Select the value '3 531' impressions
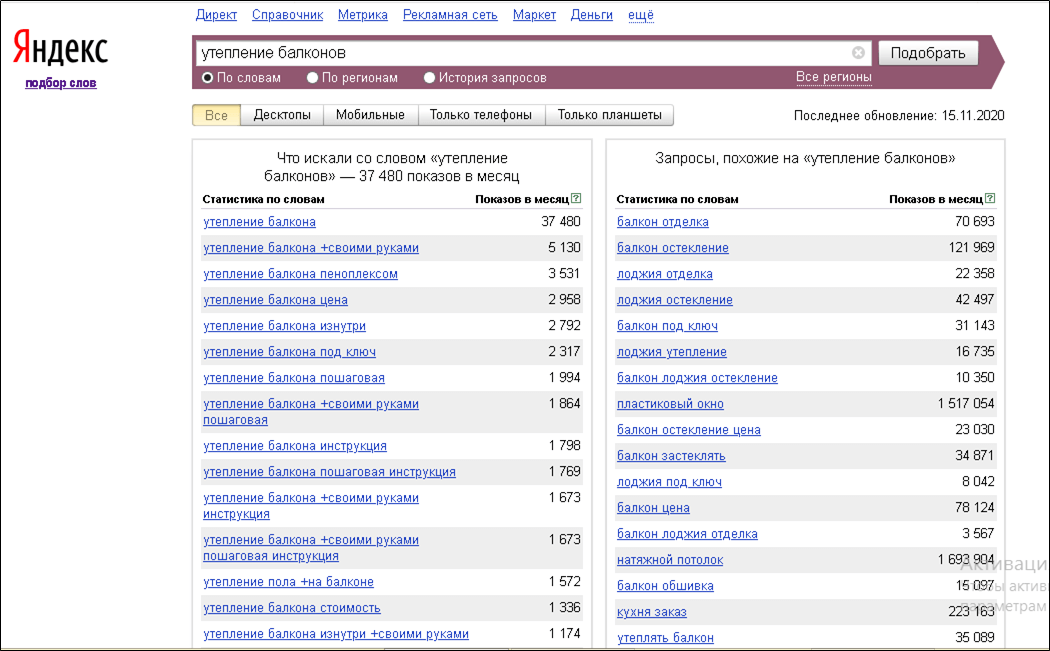1050x651 pixels. 564,274
